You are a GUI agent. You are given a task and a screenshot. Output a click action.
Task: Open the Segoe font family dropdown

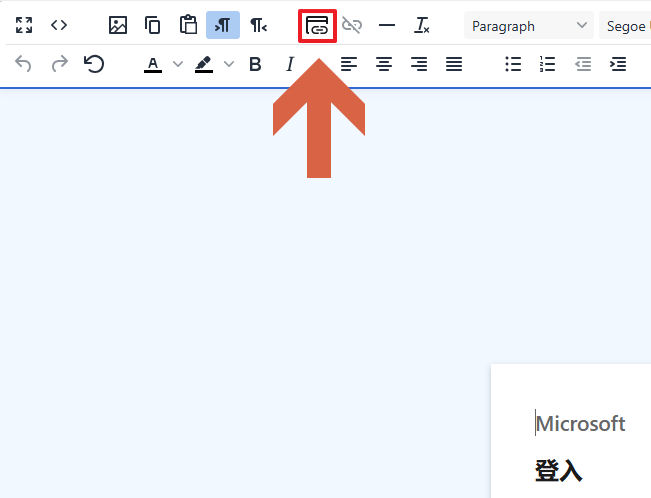coord(626,26)
